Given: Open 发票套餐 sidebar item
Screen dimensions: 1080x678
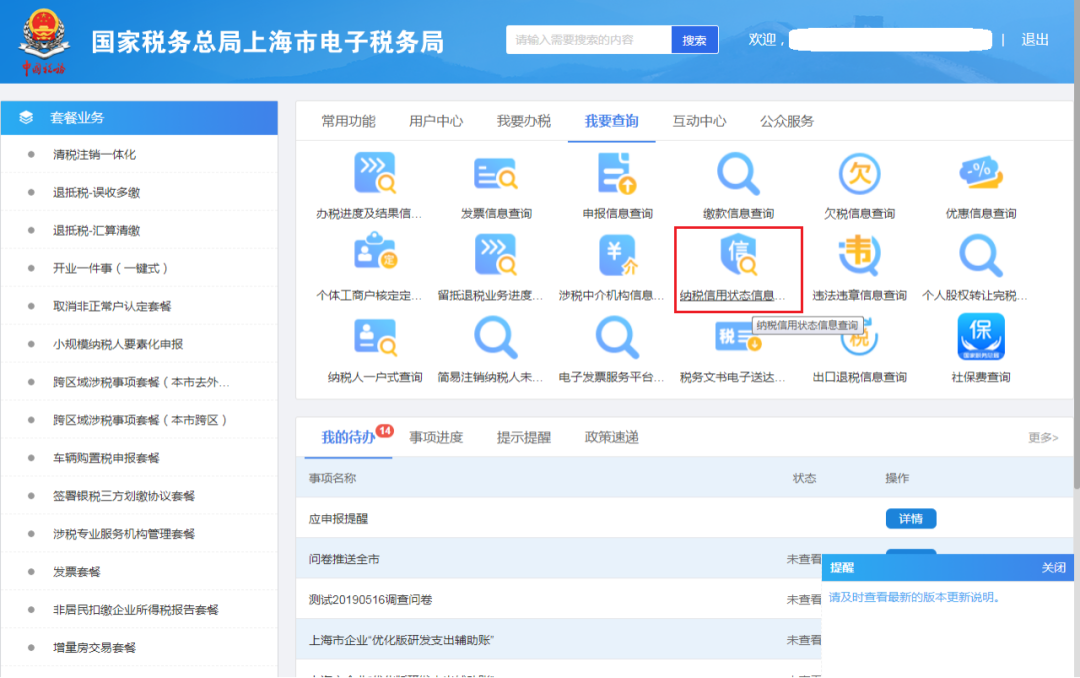Looking at the screenshot, I should [76, 571].
